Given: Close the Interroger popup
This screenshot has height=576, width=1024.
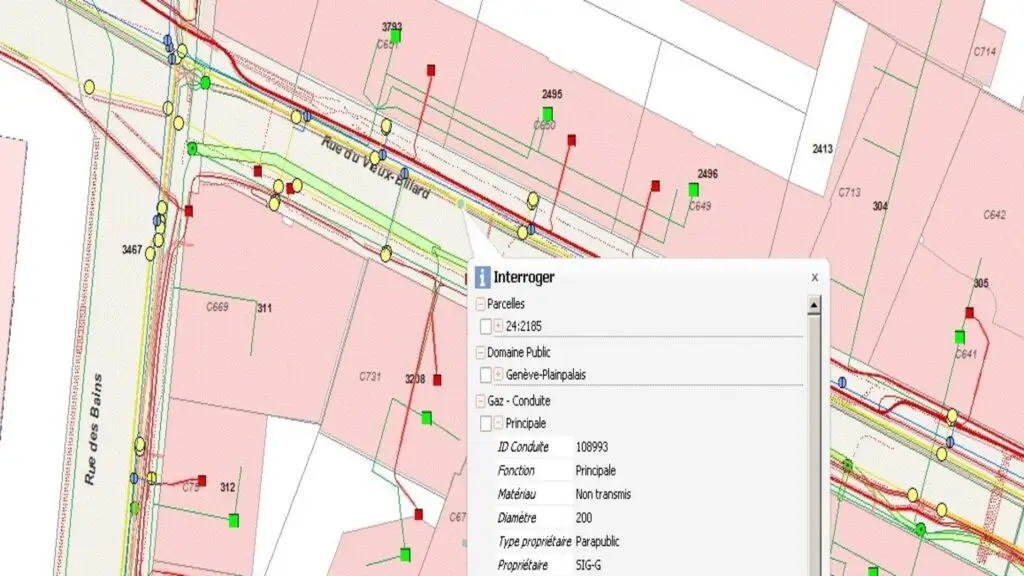Looking at the screenshot, I should point(814,277).
